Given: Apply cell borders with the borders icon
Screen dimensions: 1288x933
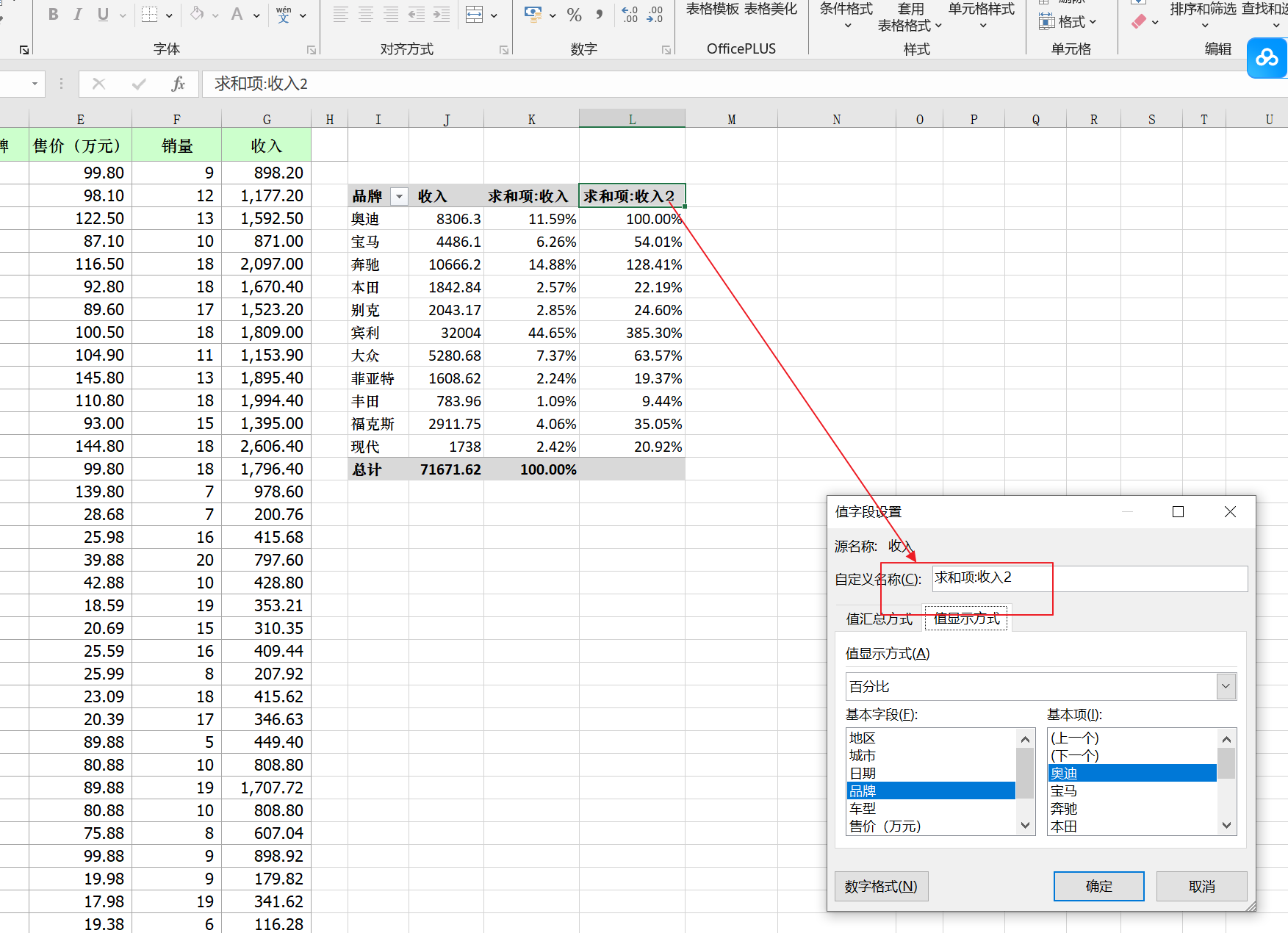Looking at the screenshot, I should pyautogui.click(x=150, y=15).
